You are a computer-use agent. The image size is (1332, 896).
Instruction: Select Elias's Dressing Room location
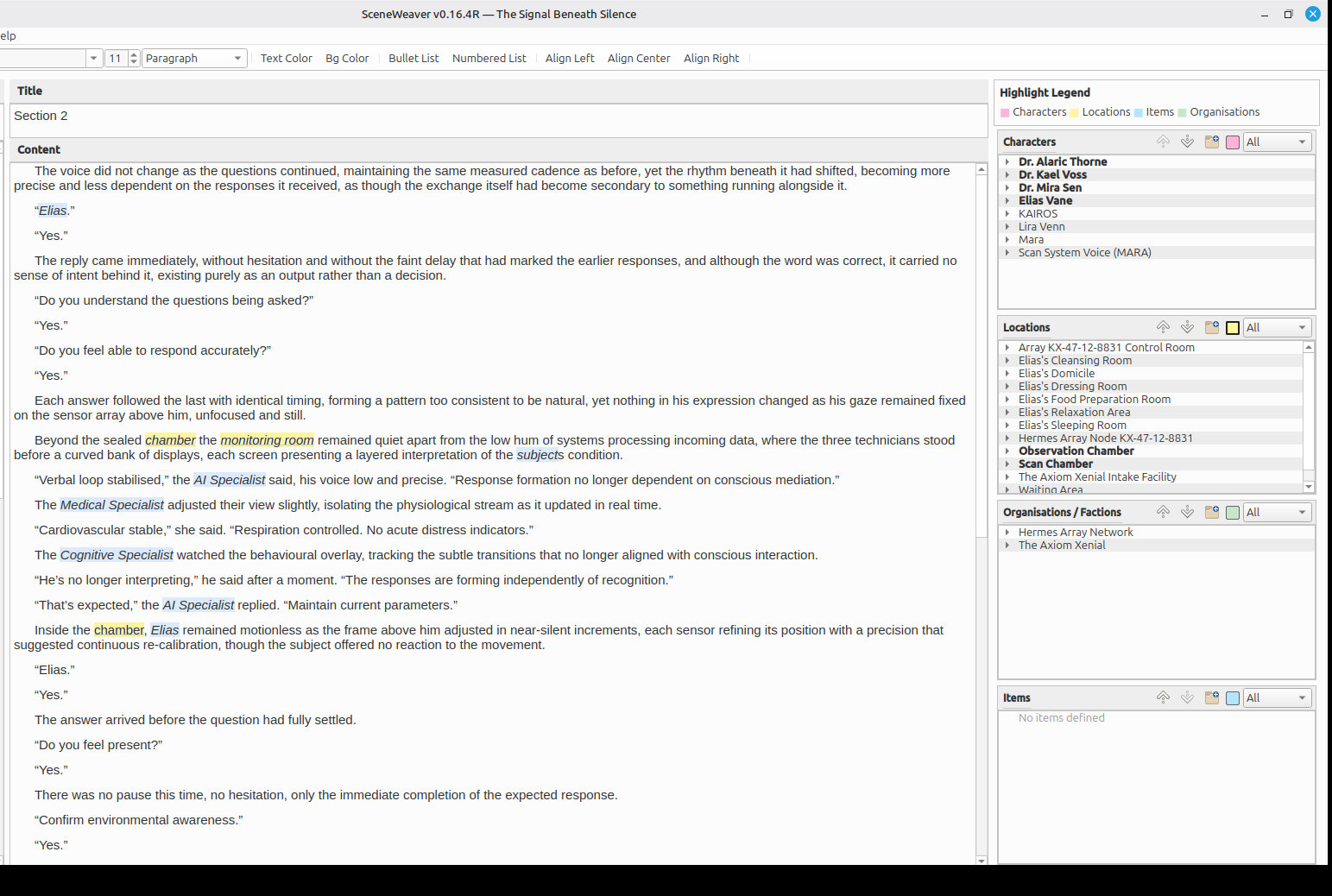pos(1151,386)
